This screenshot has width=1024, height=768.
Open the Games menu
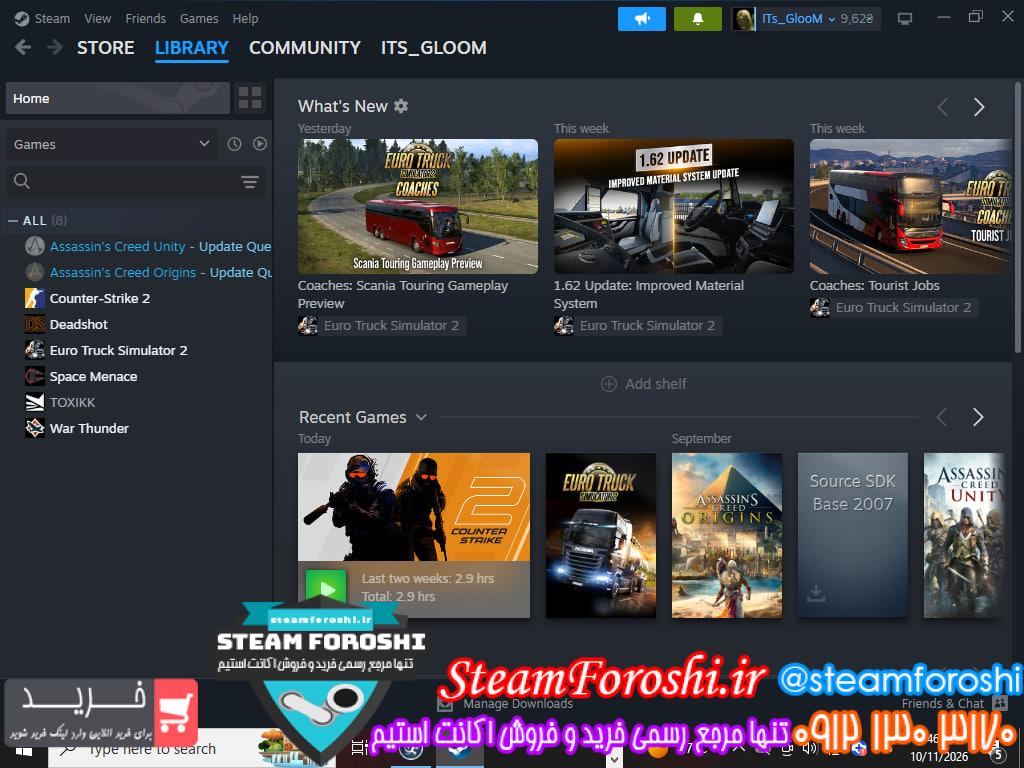[199, 19]
